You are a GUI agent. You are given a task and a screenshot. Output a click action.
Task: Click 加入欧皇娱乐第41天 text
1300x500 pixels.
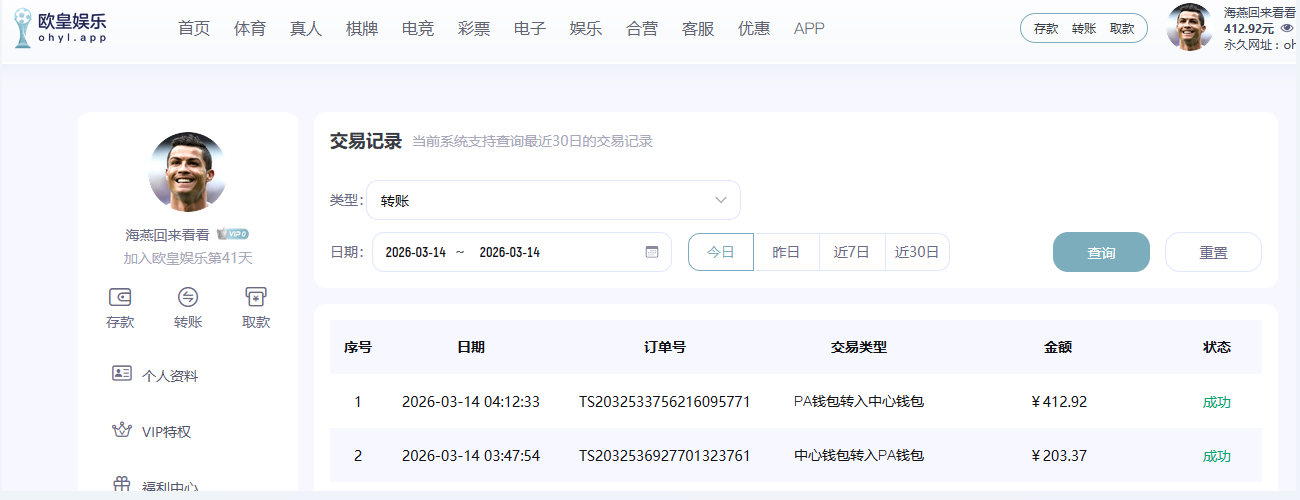188,258
